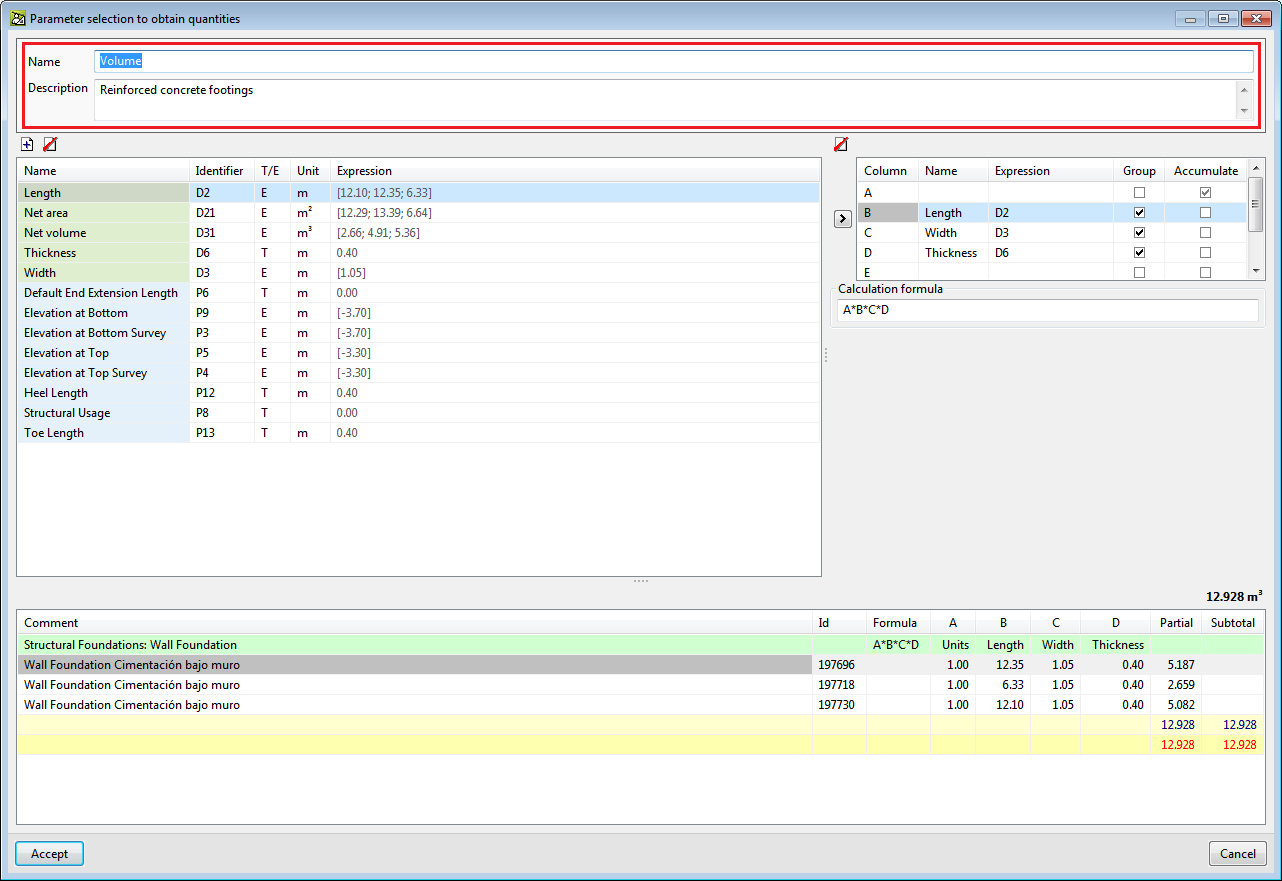This screenshot has width=1282, height=881.
Task: Click the Partial column header
Action: 1176,623
